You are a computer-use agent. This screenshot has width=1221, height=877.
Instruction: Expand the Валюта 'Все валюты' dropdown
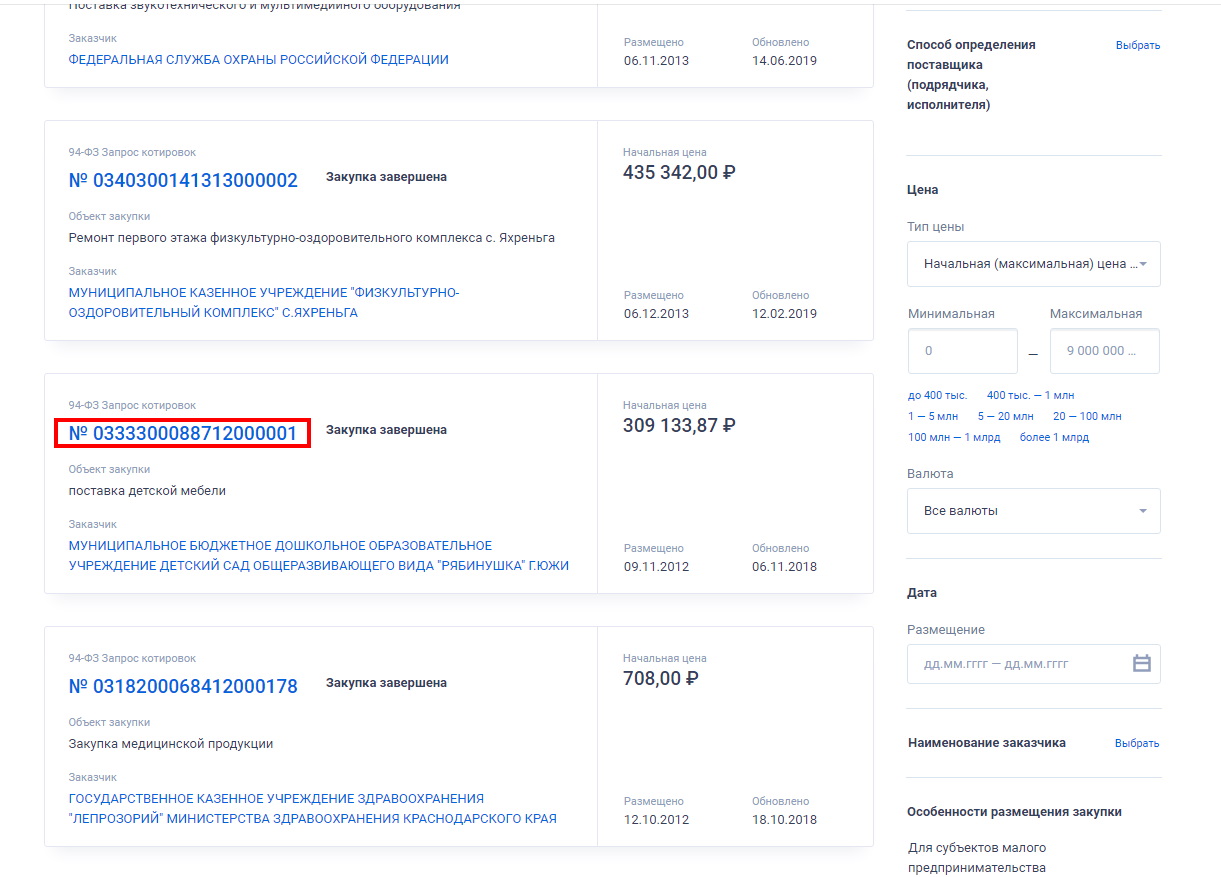point(1033,511)
